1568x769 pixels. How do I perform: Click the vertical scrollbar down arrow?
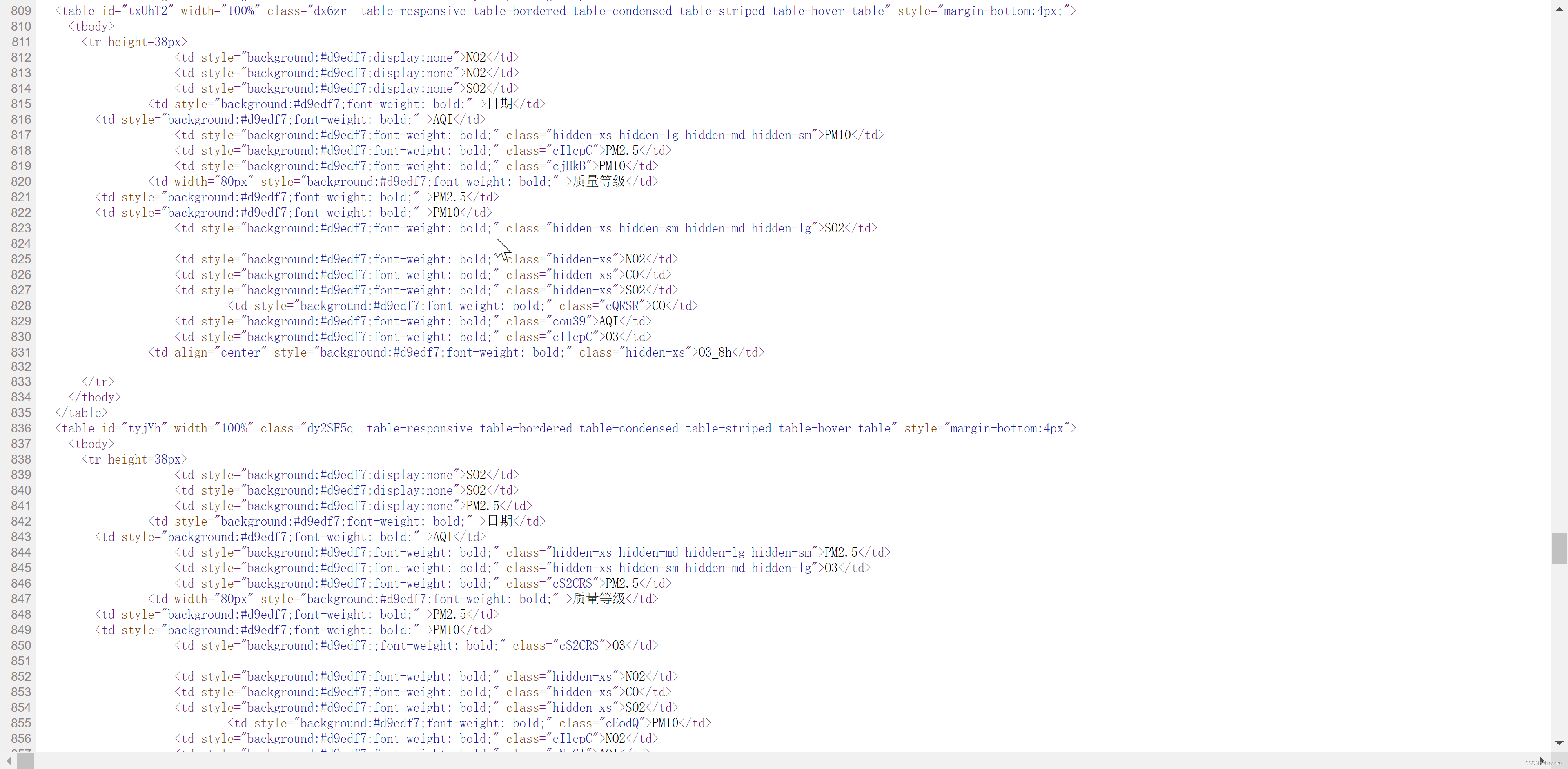[1559, 743]
